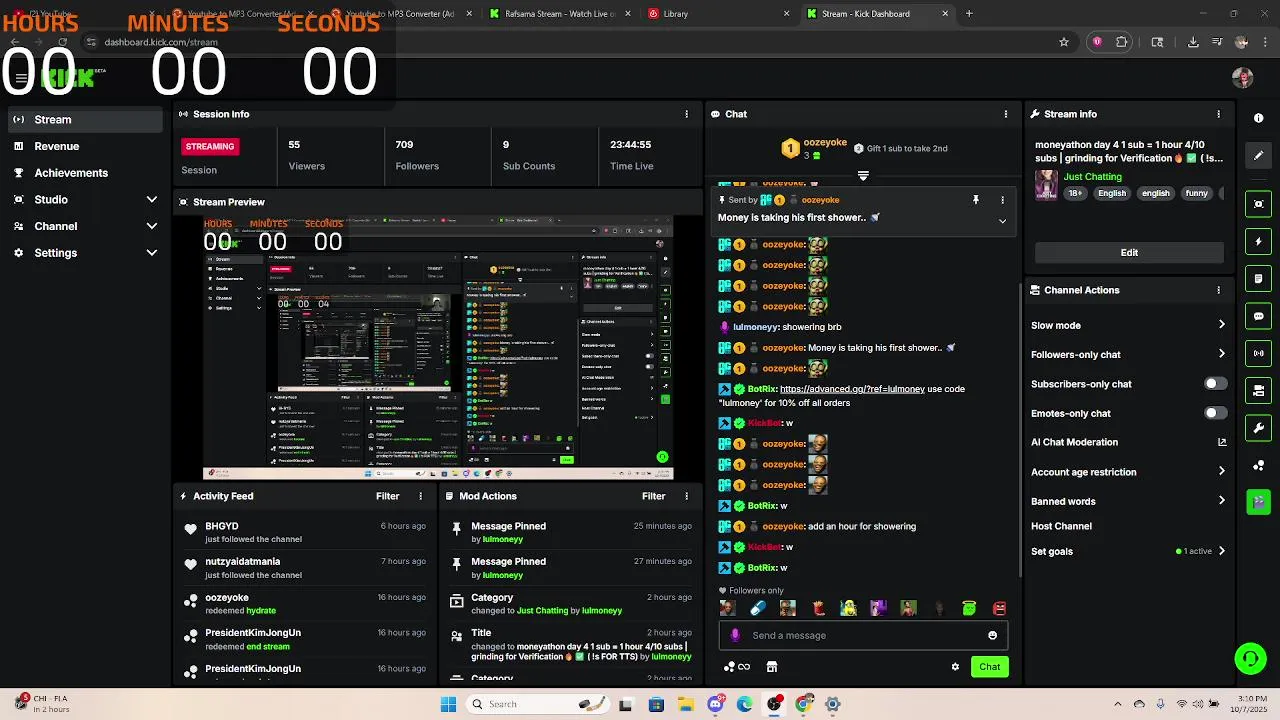Select the angry red face emote
1280x720 pixels.
coord(999,608)
